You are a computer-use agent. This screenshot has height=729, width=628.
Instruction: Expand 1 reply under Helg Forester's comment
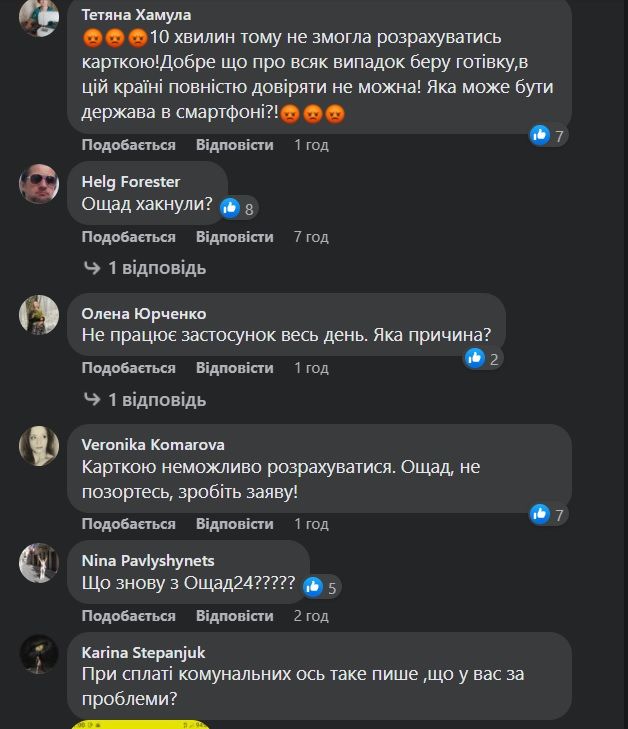click(145, 268)
